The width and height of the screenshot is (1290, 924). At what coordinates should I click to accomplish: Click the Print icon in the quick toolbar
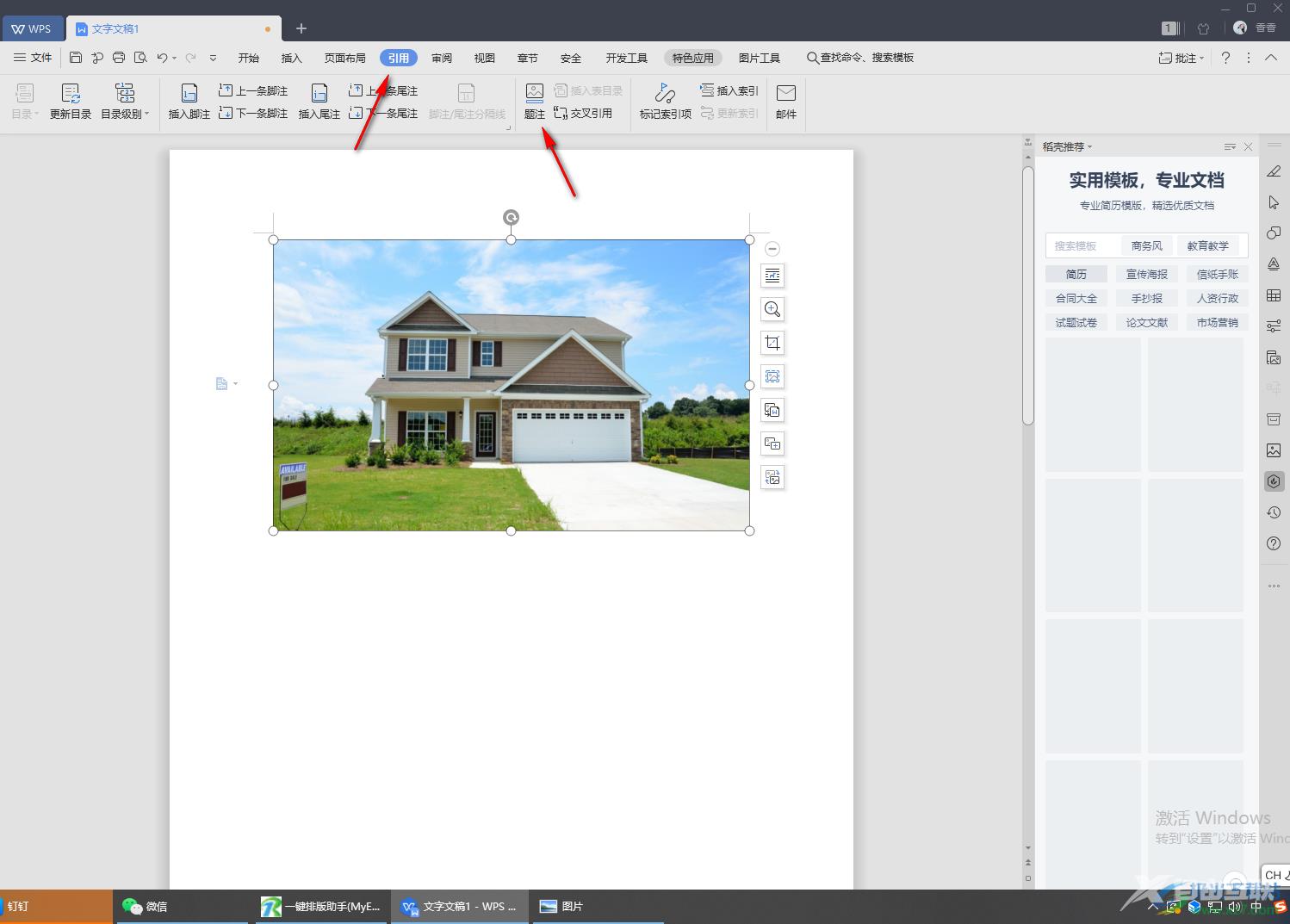[119, 58]
